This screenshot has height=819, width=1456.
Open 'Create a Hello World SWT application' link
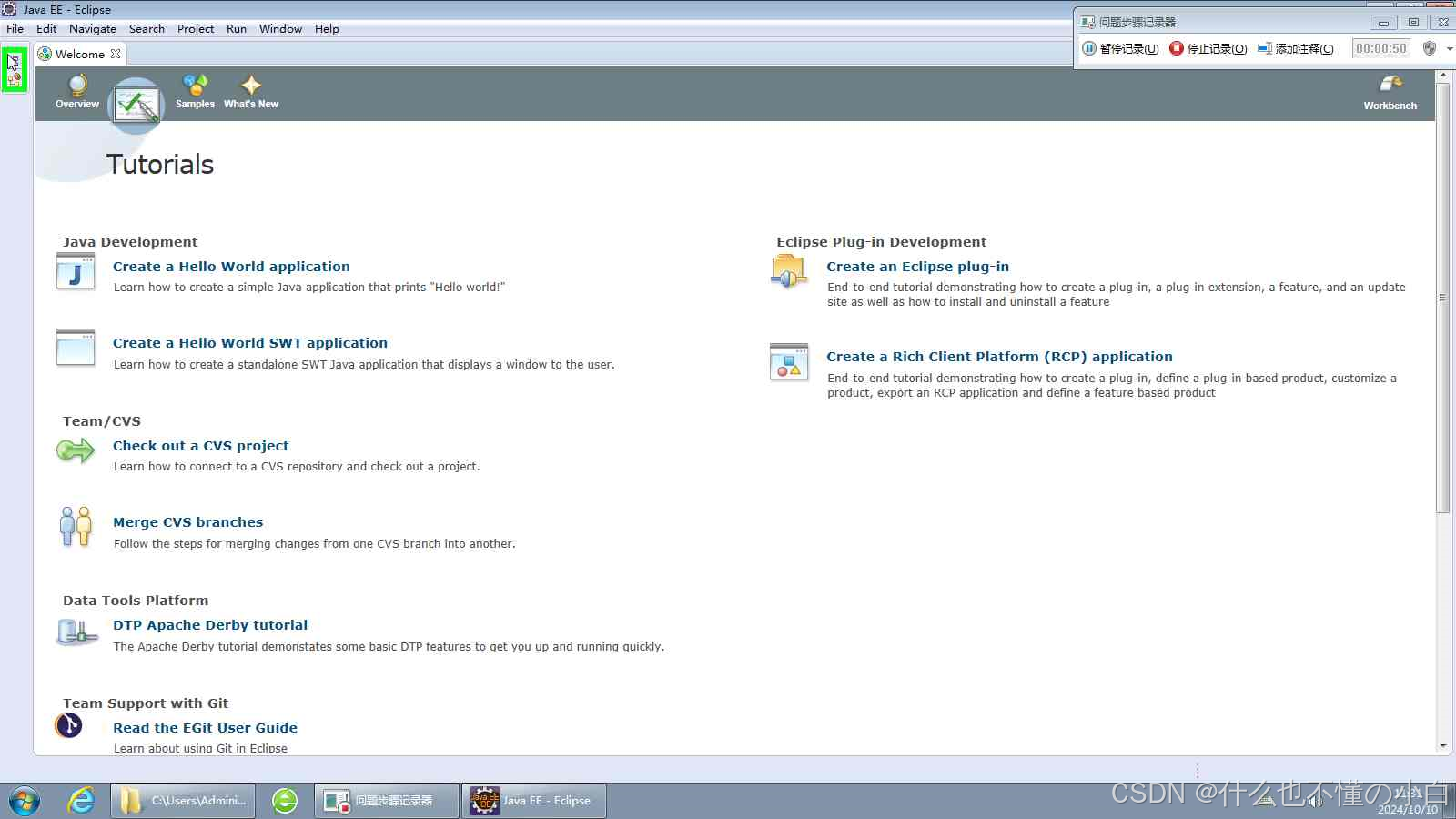click(250, 343)
